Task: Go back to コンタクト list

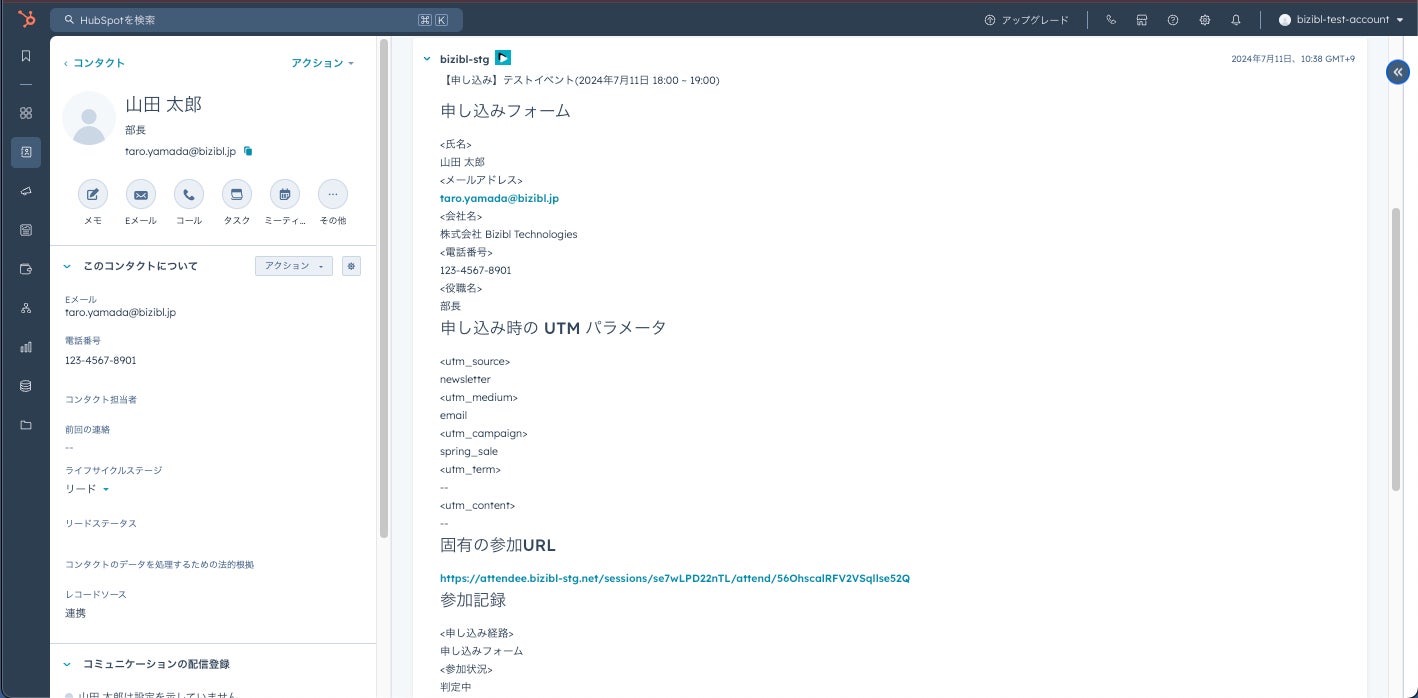Action: click(x=94, y=63)
